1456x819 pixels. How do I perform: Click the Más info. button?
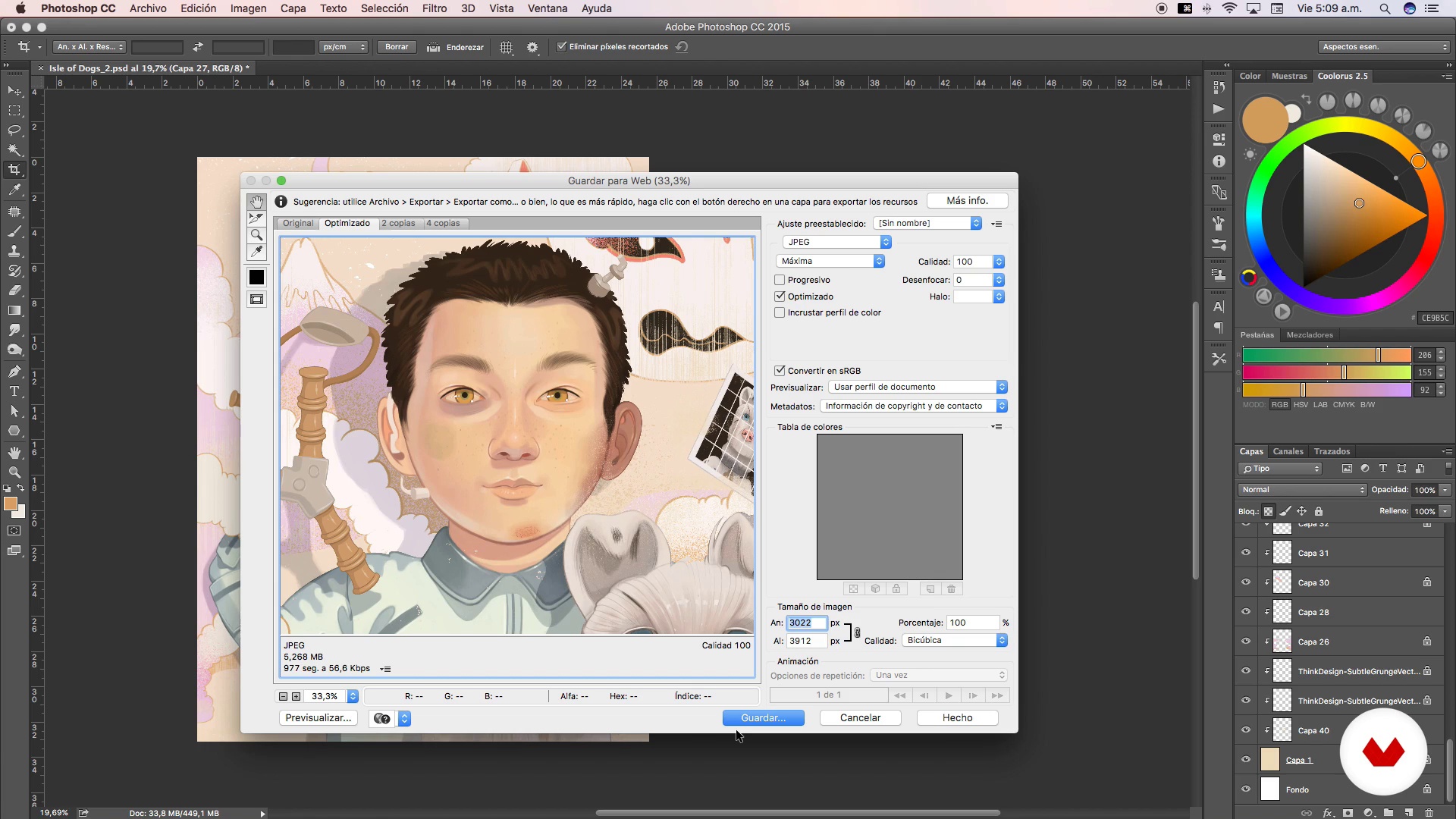pyautogui.click(x=967, y=200)
